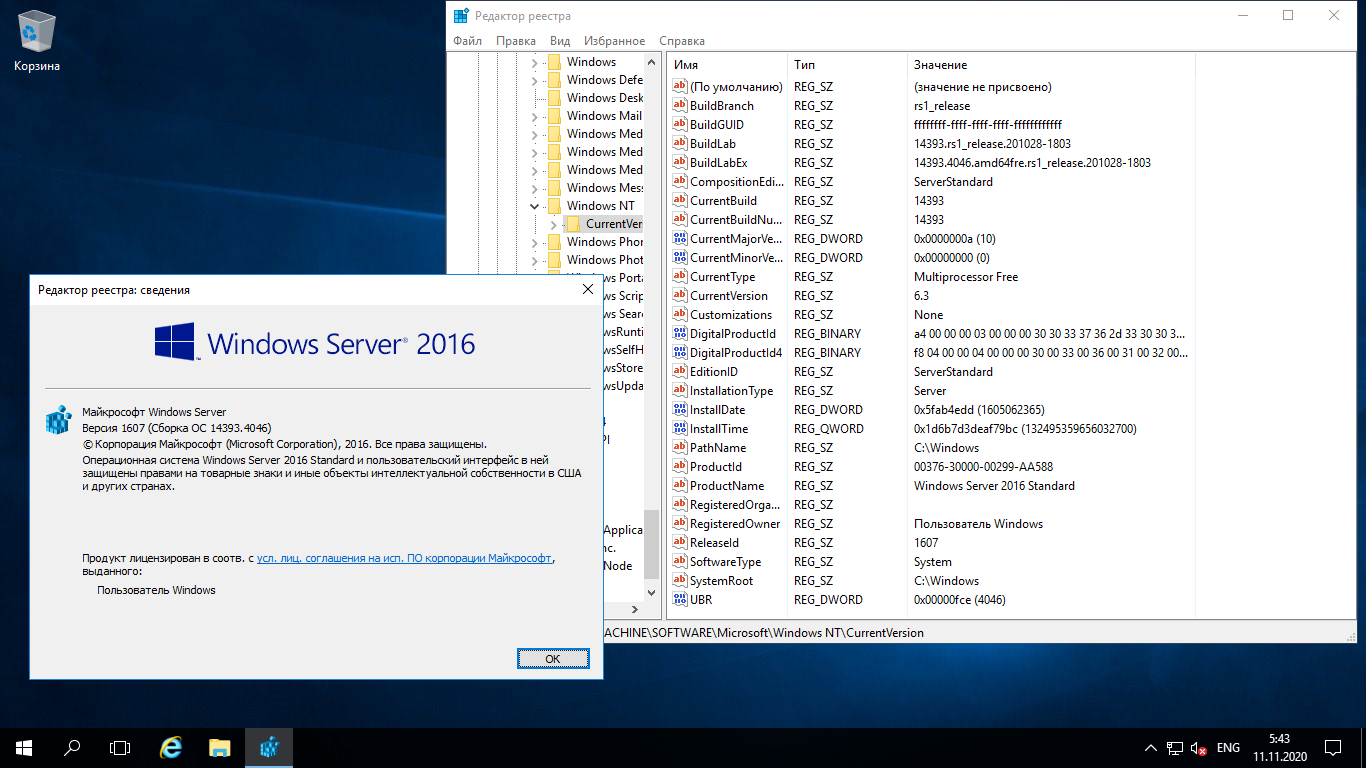Open the Action Center notifications icon
Viewport: 1366px width, 768px height.
(x=1333, y=747)
